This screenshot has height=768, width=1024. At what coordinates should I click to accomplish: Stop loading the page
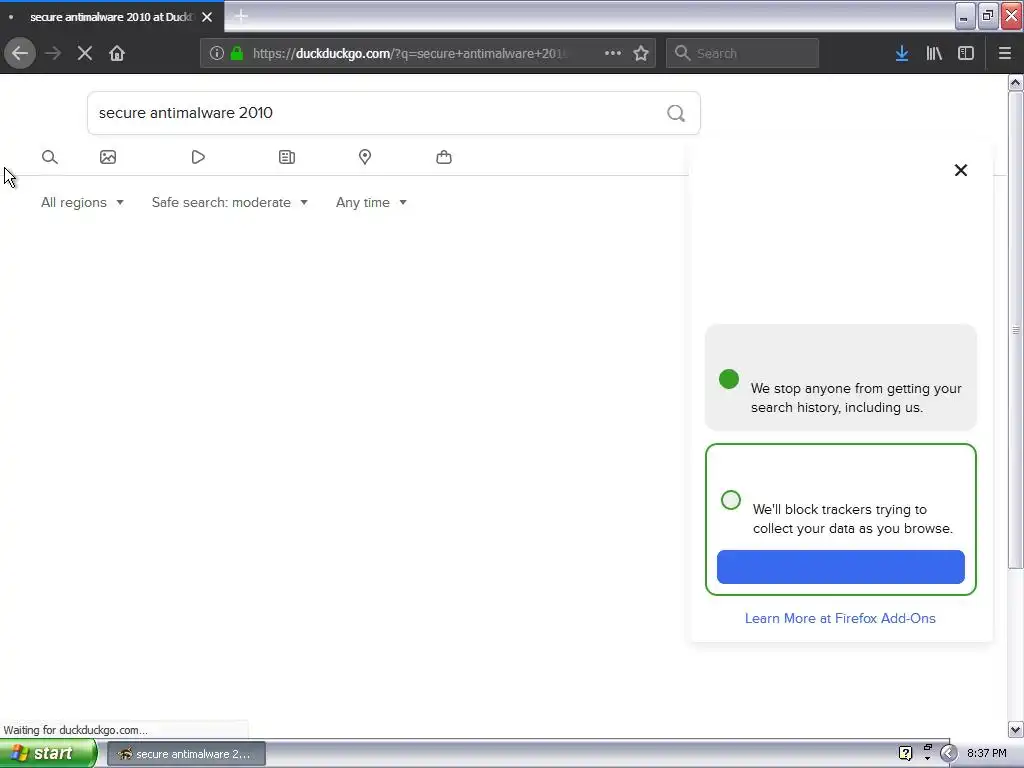pyautogui.click(x=85, y=53)
